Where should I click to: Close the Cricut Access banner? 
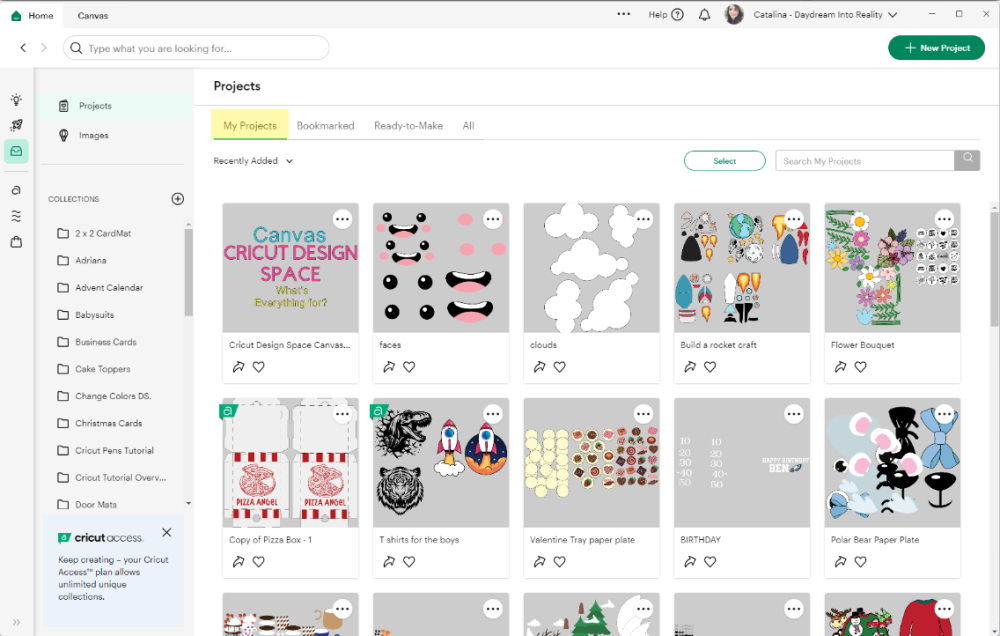click(x=166, y=532)
